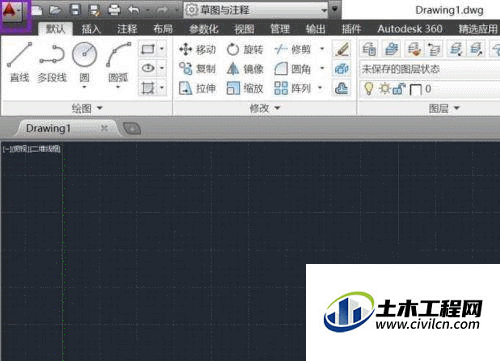The image size is (500, 361).
Task: Expand the Arc tool options arrow
Action: 118,87
